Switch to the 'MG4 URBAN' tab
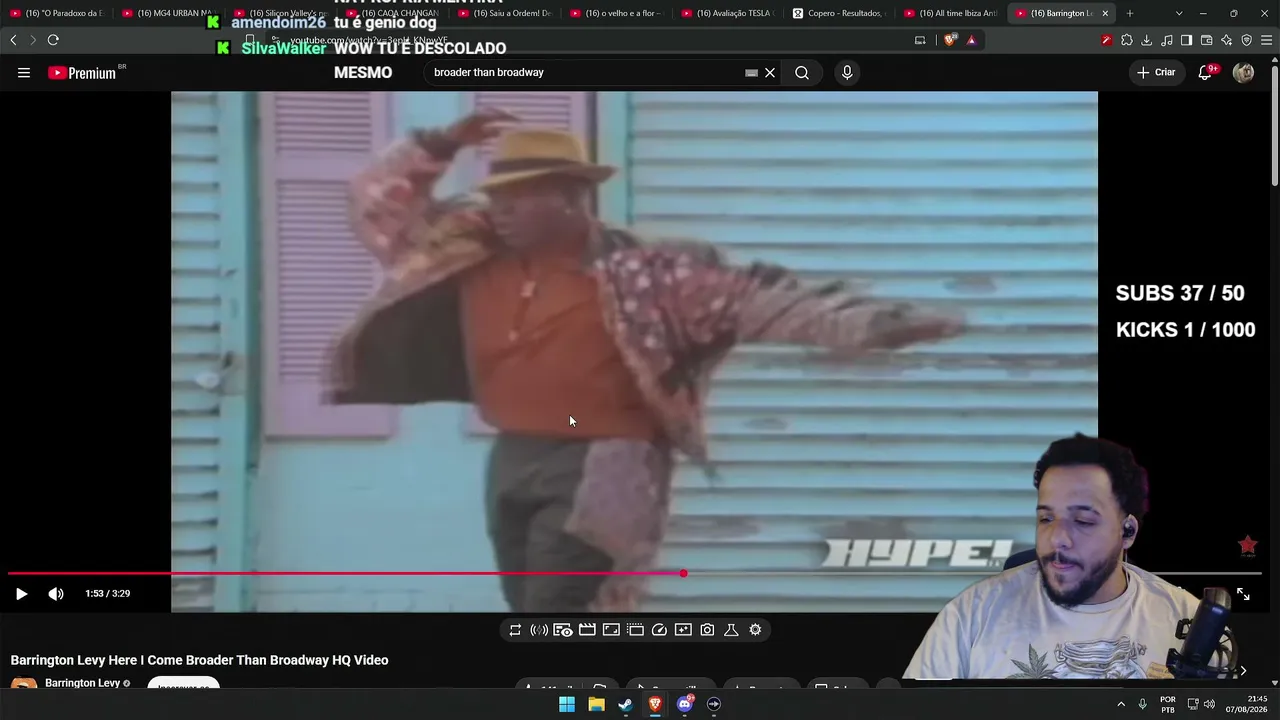 pos(168,13)
